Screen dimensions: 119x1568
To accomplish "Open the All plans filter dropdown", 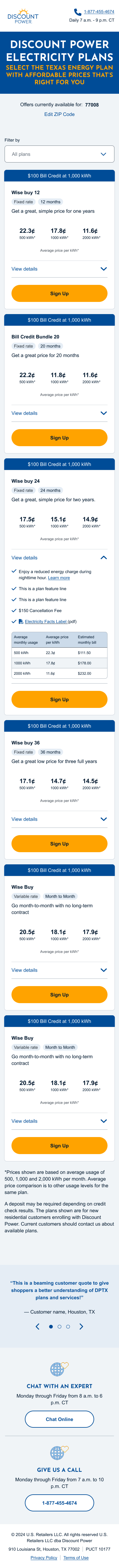I will point(59,154).
